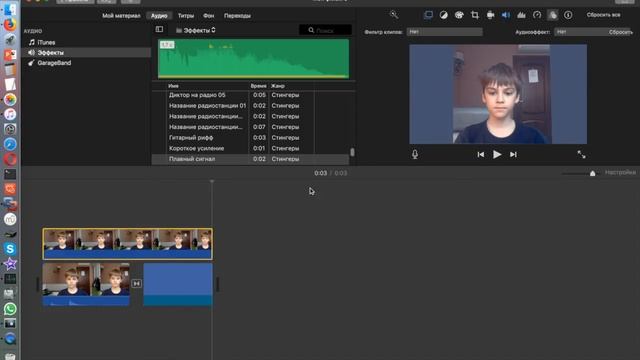
Task: Click Сбросить все button
Action: pos(603,15)
